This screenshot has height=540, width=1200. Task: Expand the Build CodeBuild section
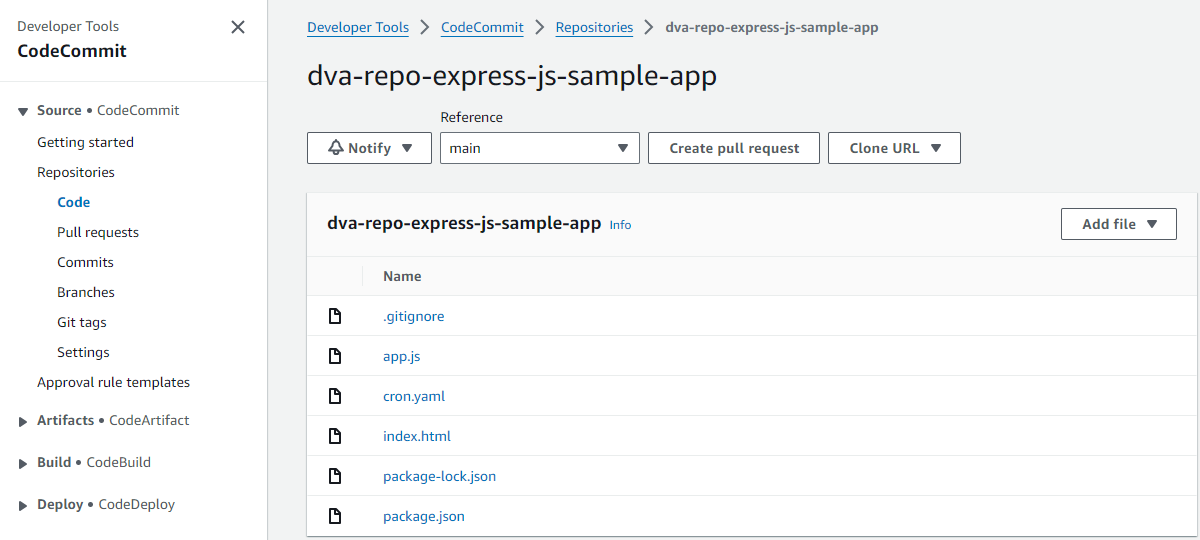coord(23,463)
